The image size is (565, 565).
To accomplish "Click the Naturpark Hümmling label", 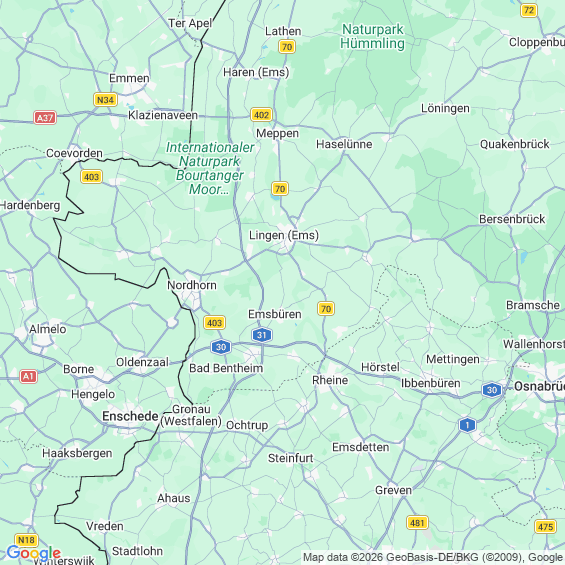I will pyautogui.click(x=373, y=36).
